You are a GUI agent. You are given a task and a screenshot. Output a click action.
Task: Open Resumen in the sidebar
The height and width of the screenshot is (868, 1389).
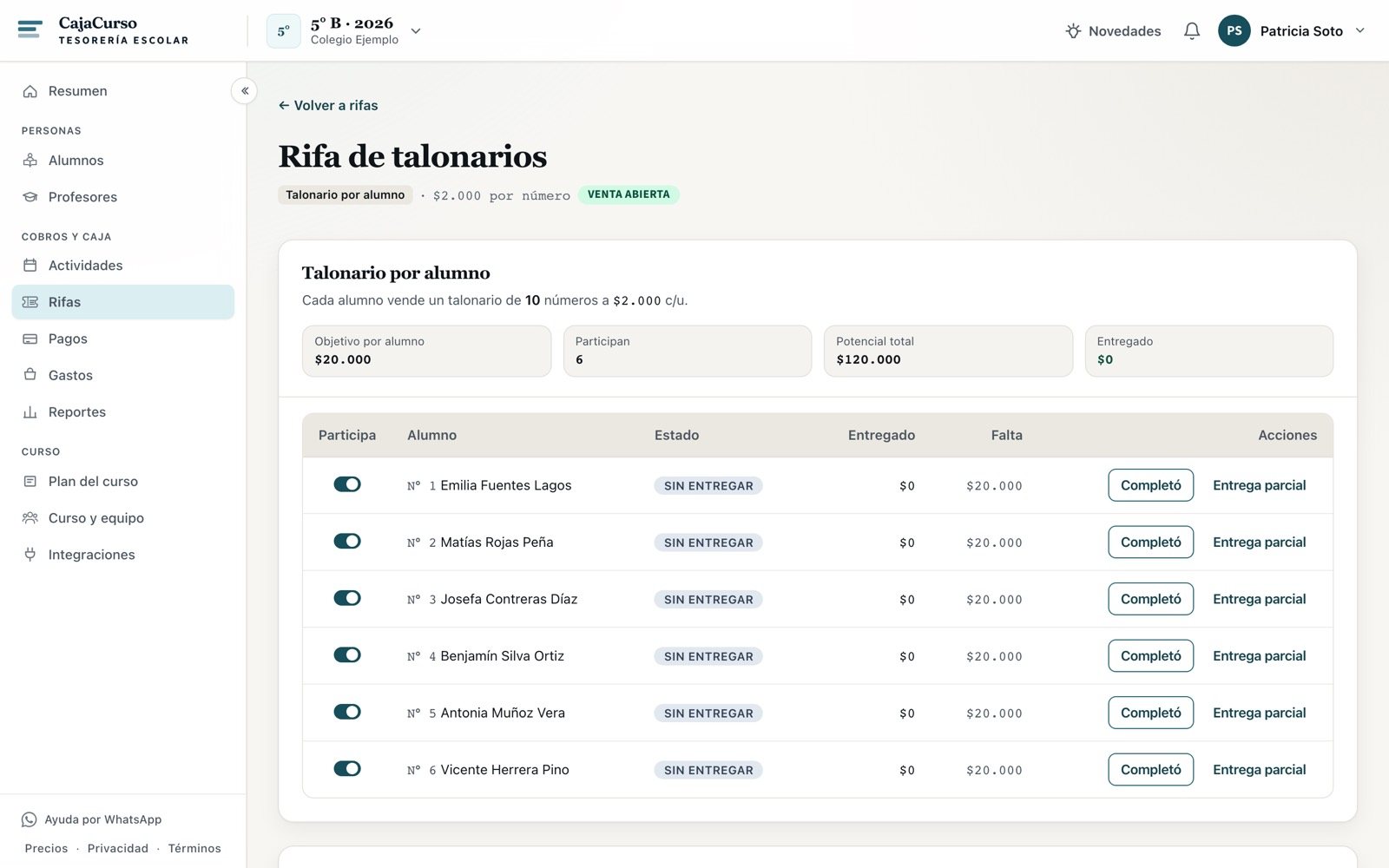[x=123, y=91]
